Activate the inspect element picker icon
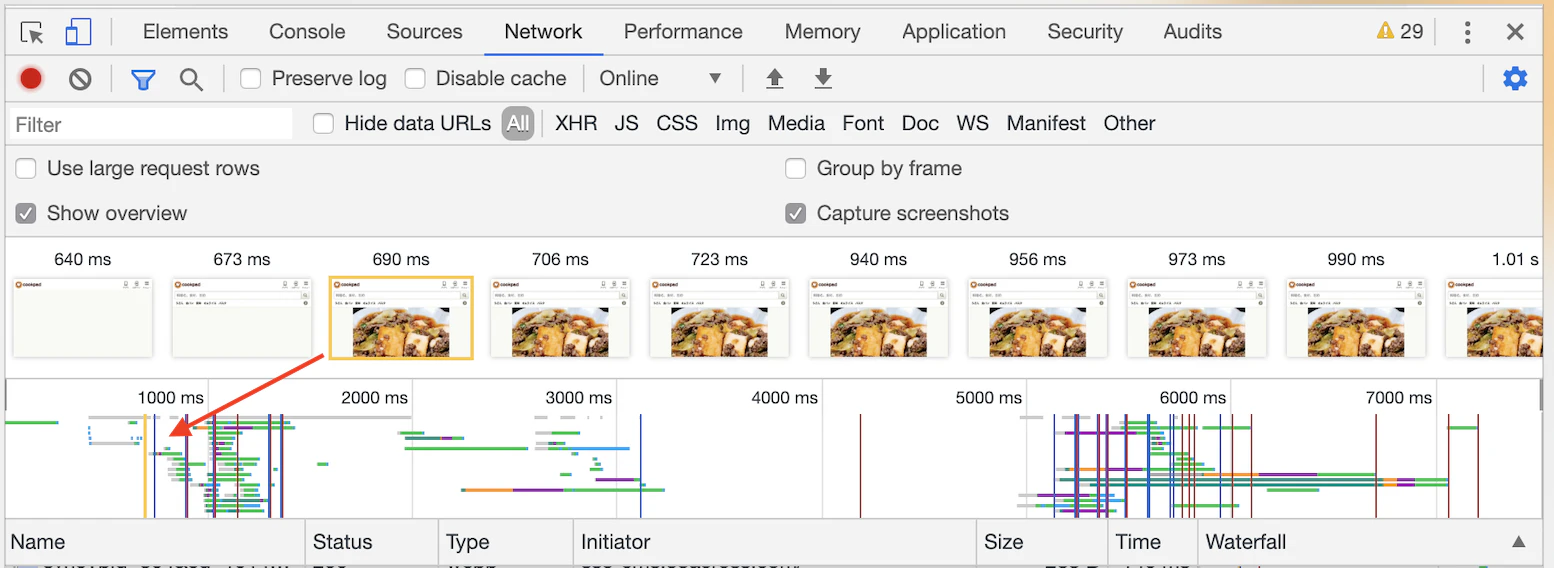The width and height of the screenshot is (1554, 568). tap(33, 32)
